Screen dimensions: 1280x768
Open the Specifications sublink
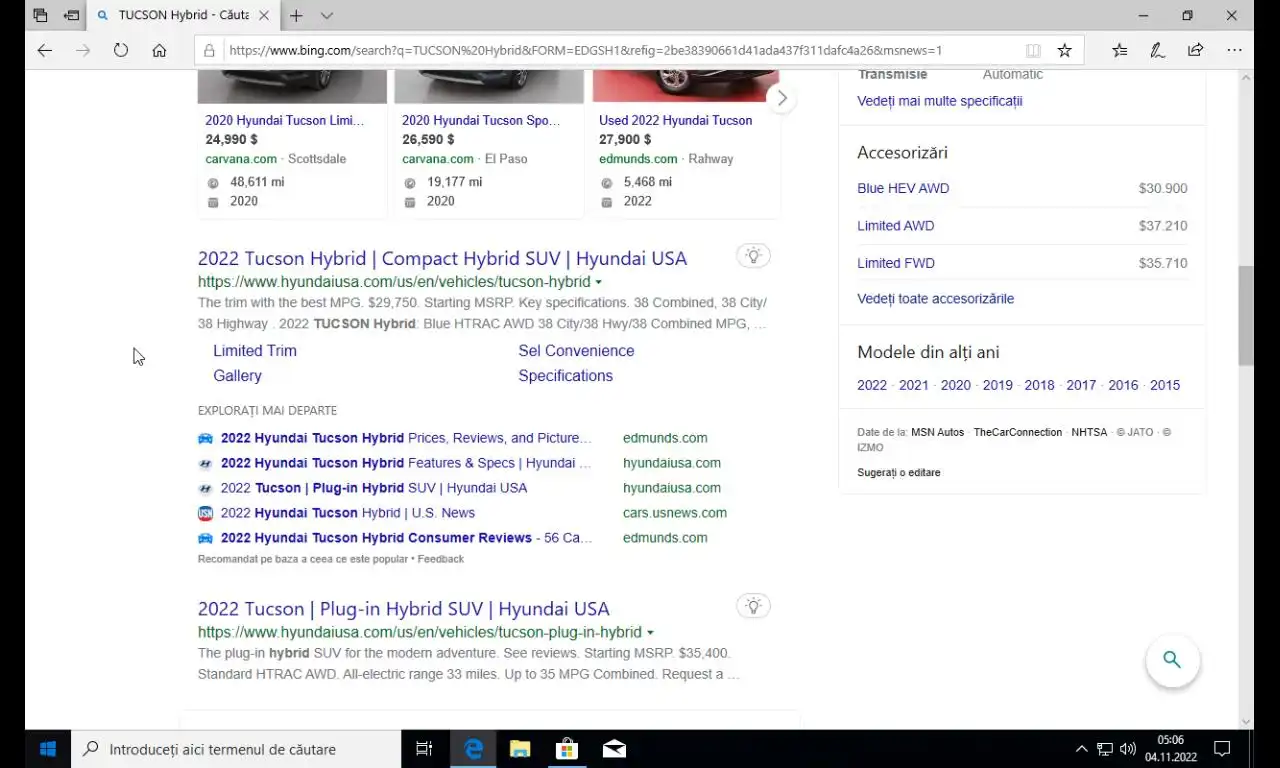pos(565,376)
